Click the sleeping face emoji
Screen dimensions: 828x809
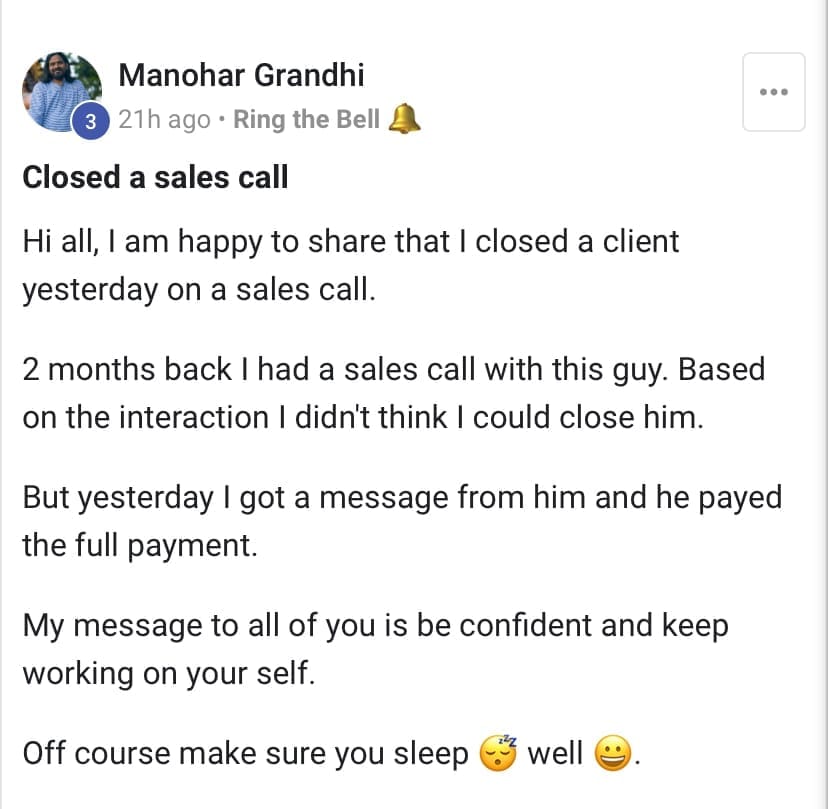pyautogui.click(x=498, y=753)
